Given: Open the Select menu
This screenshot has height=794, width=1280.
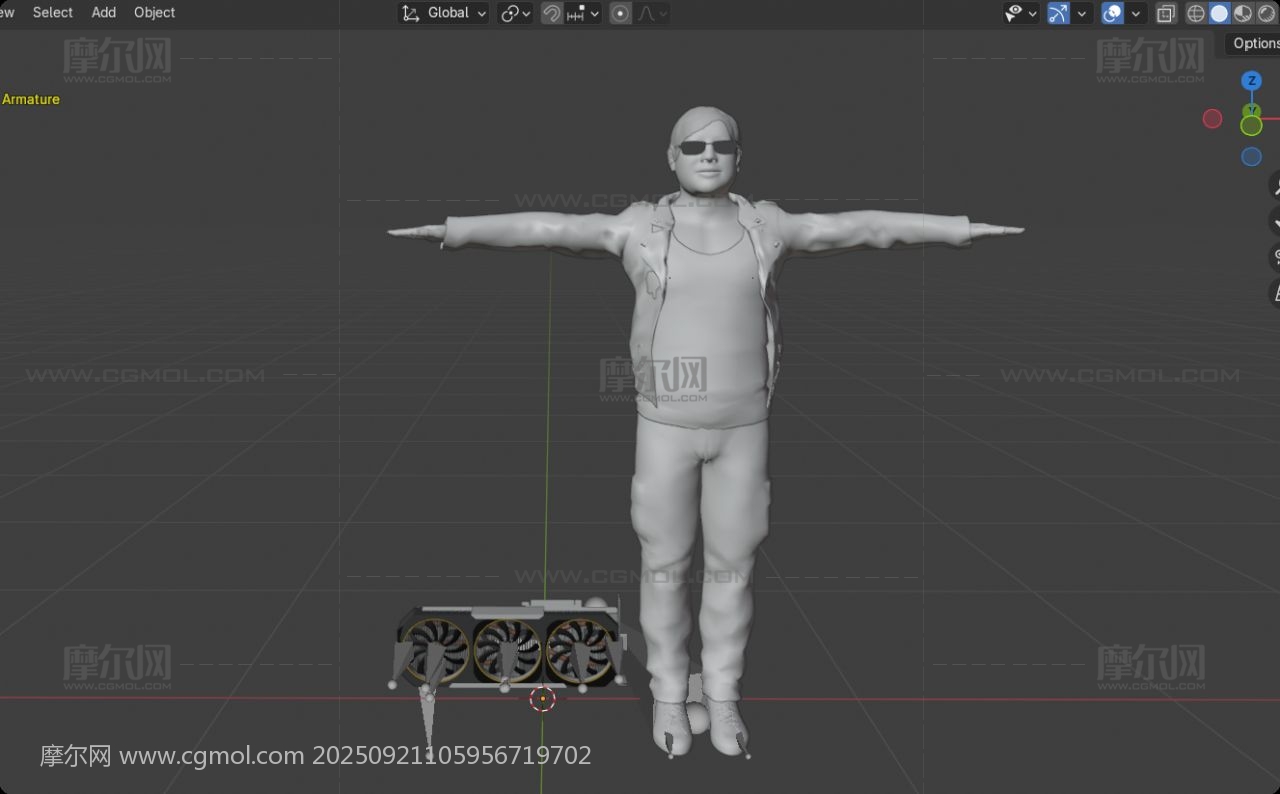Looking at the screenshot, I should click(52, 12).
